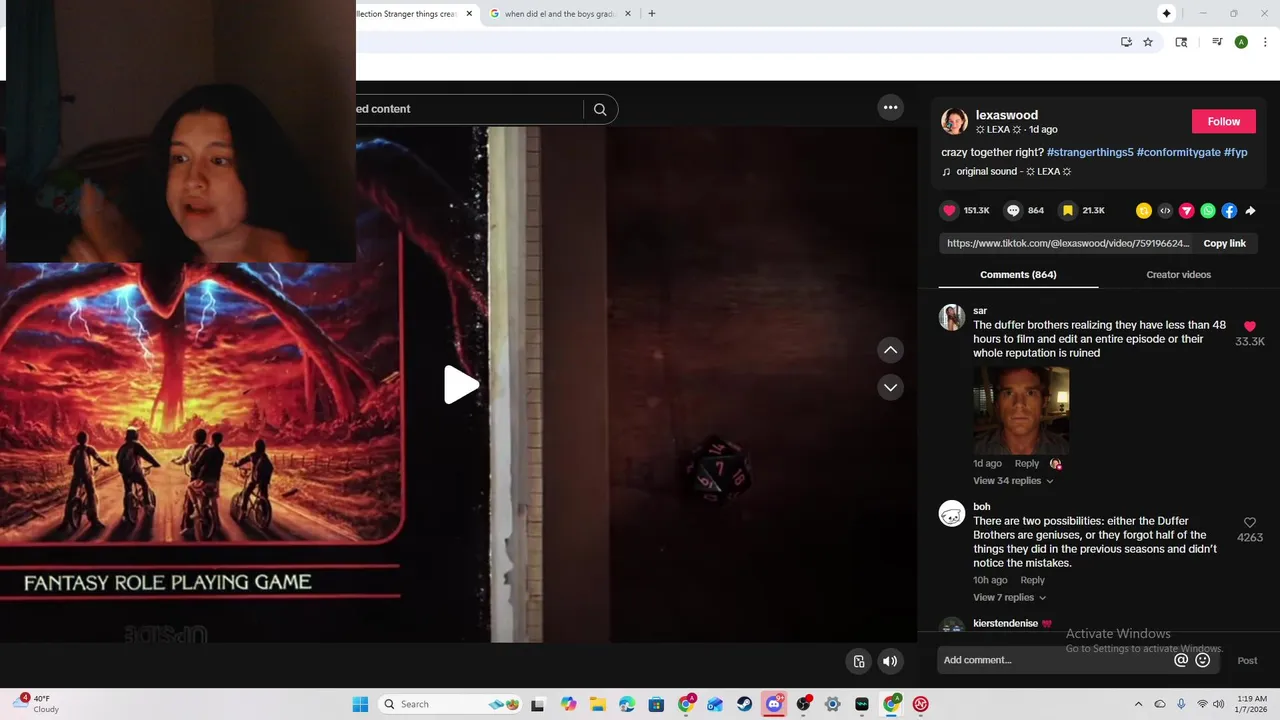Open sar's commenter avatar
The image size is (1280, 720).
point(952,318)
